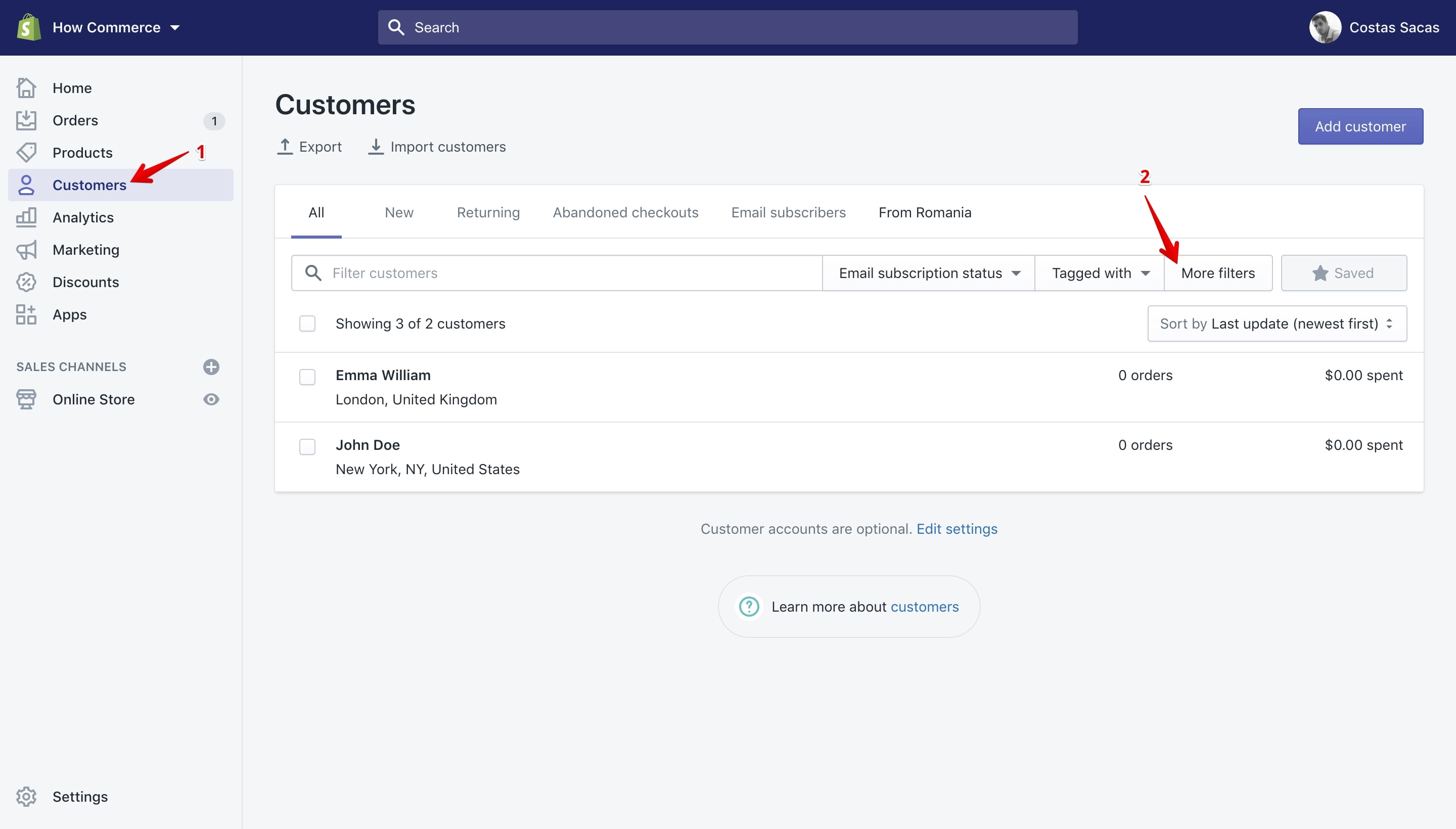This screenshot has height=829, width=1456.
Task: Add a sales channel with plus icon
Action: click(211, 367)
